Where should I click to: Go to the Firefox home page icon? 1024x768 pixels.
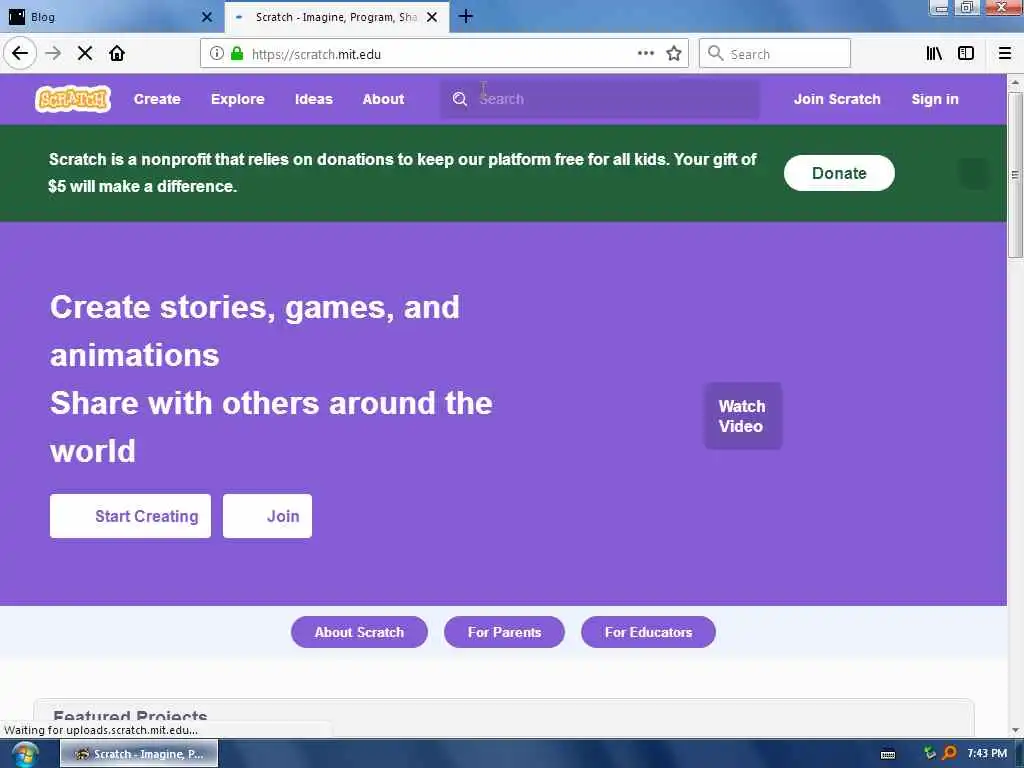pyautogui.click(x=117, y=54)
